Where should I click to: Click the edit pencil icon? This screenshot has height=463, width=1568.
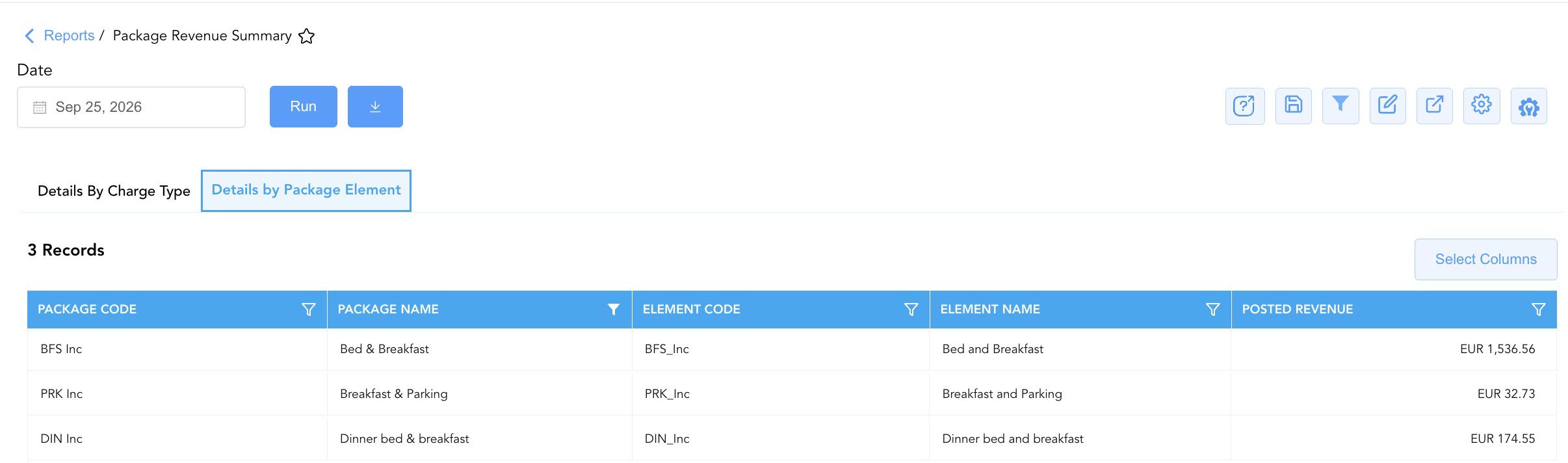click(x=1387, y=105)
